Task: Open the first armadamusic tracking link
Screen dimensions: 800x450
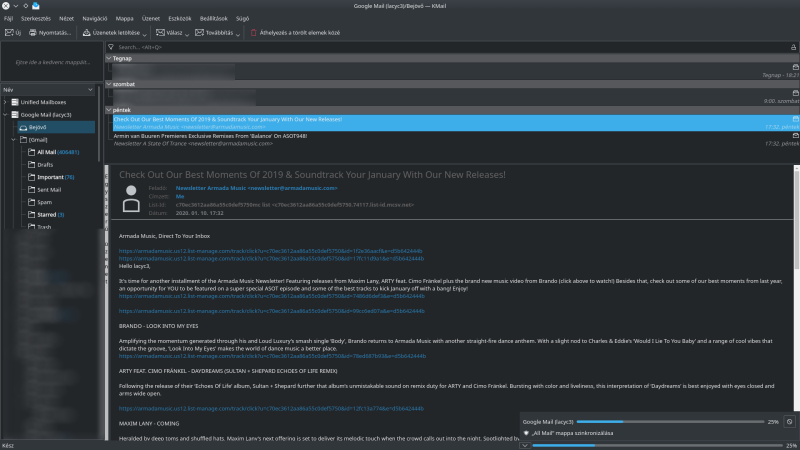Action: tap(270, 251)
